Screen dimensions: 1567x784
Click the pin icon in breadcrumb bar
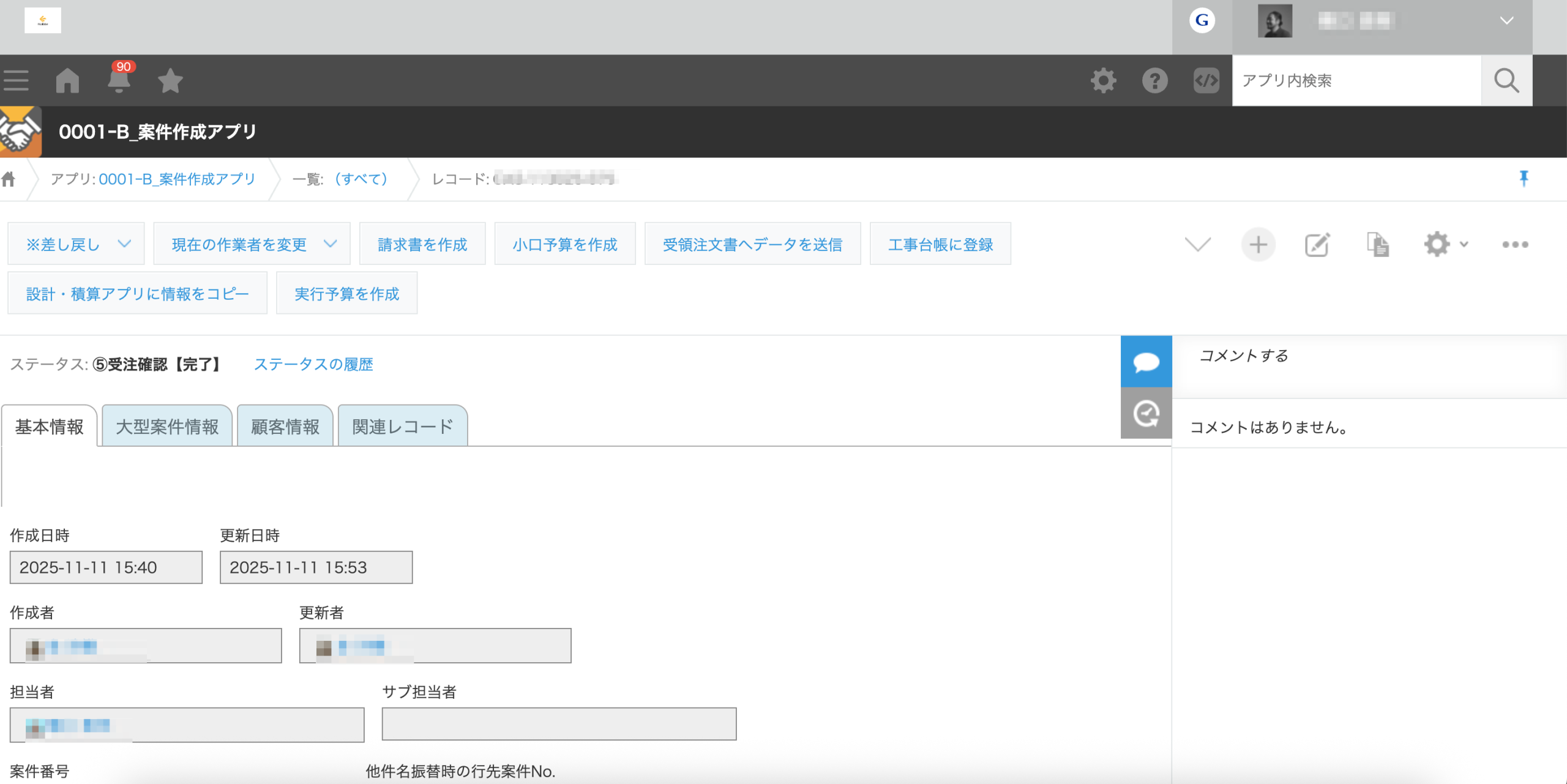pos(1524,178)
